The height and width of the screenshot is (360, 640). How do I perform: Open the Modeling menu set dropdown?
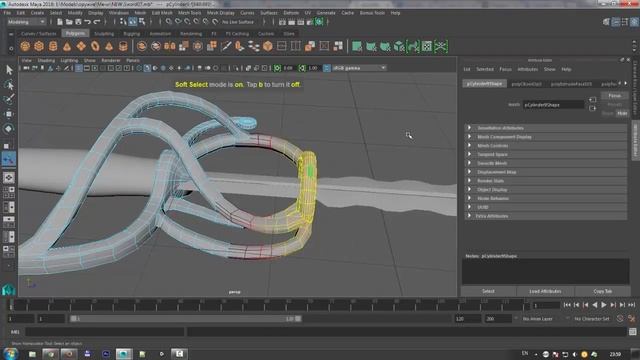pos(26,22)
